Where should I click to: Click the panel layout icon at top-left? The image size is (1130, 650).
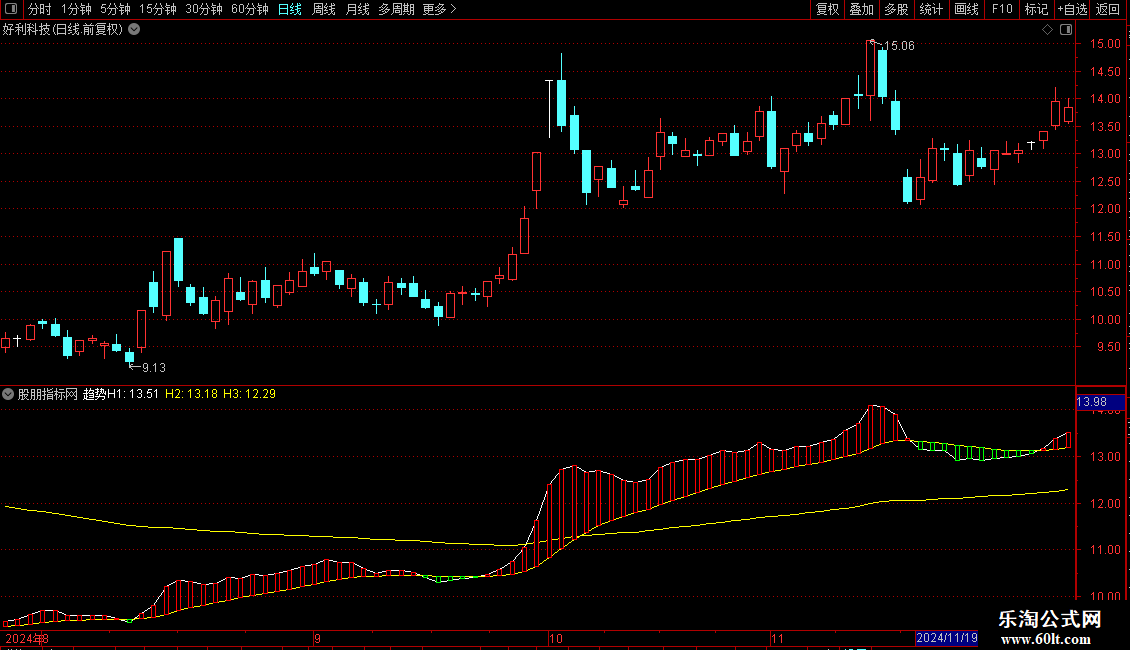coord(11,9)
